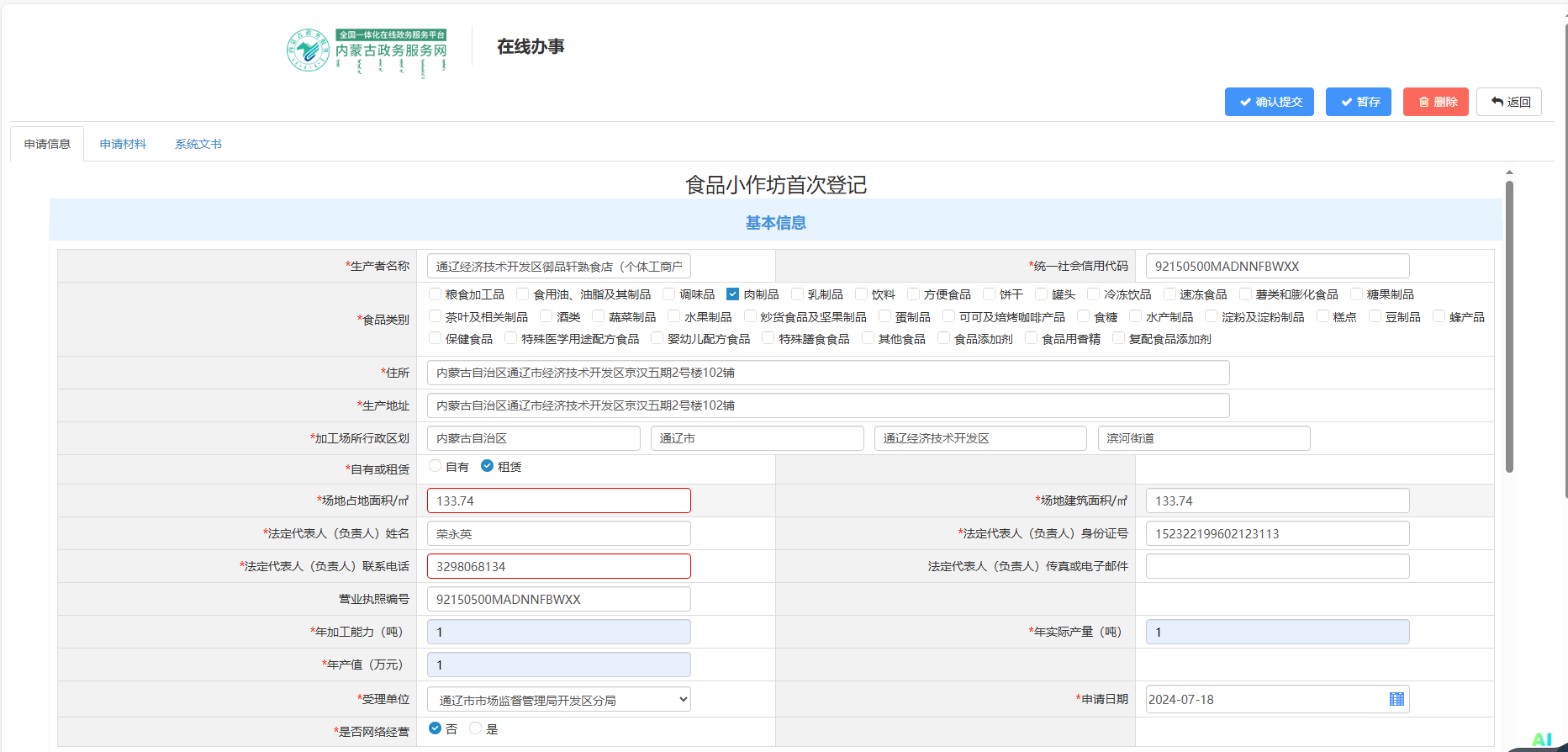This screenshot has width=1568, height=752.
Task: Delete the application with 删除 button
Action: [1435, 102]
